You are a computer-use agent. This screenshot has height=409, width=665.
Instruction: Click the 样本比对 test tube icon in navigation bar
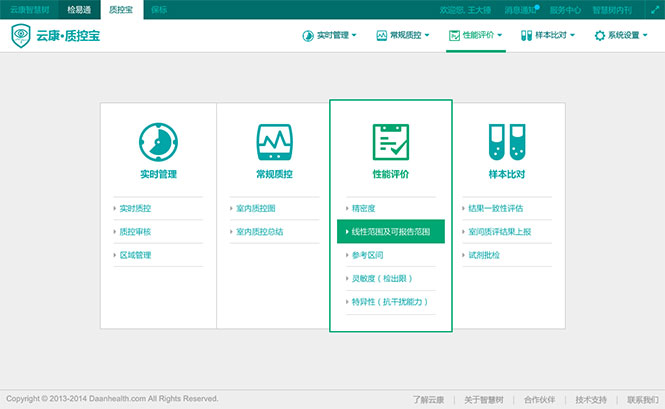coord(526,36)
